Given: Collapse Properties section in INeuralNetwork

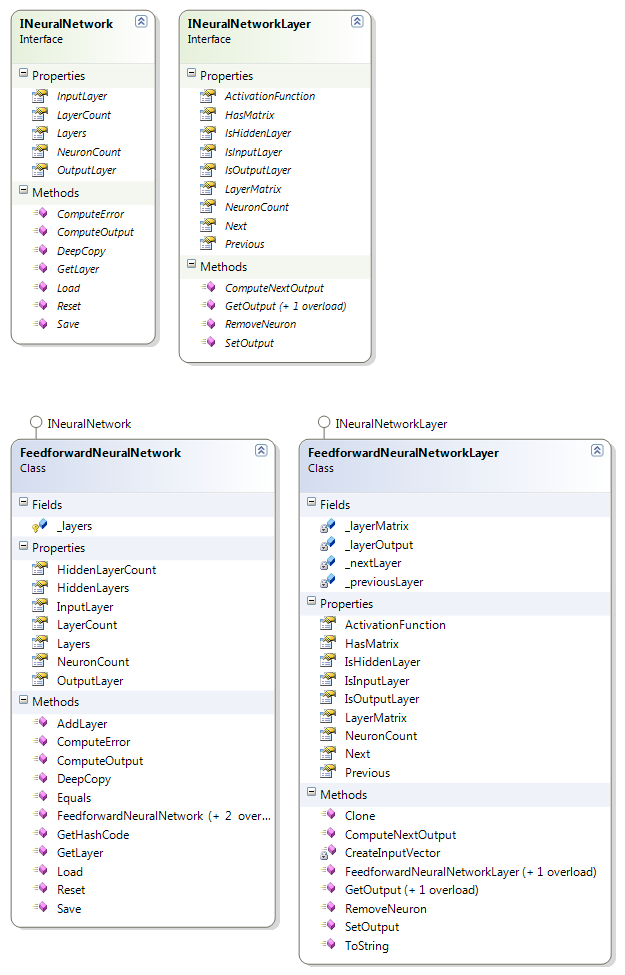Looking at the screenshot, I should [x=23, y=76].
